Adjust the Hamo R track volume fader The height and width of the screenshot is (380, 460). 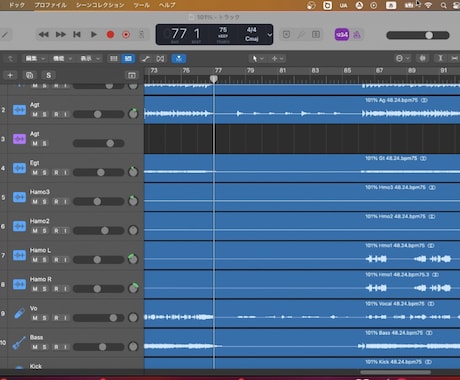click(x=98, y=289)
